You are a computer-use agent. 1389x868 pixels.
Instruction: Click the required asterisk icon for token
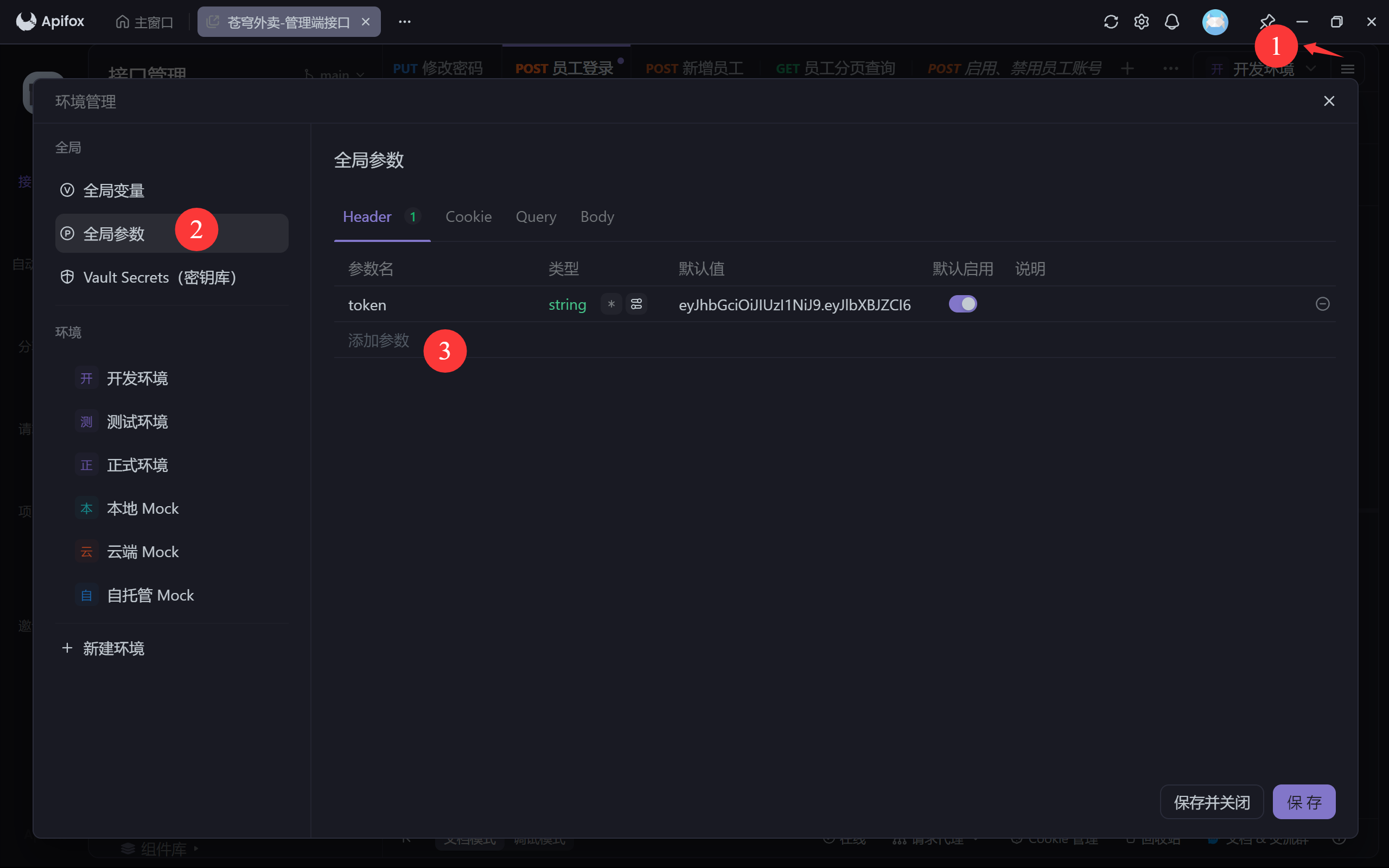click(611, 304)
